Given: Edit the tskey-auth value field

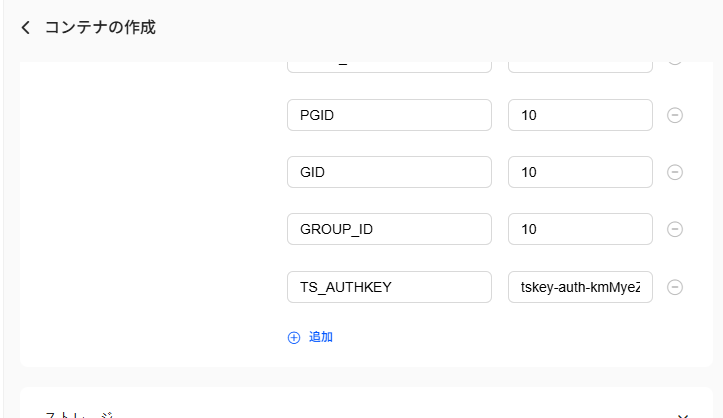Looking at the screenshot, I should 580,287.
